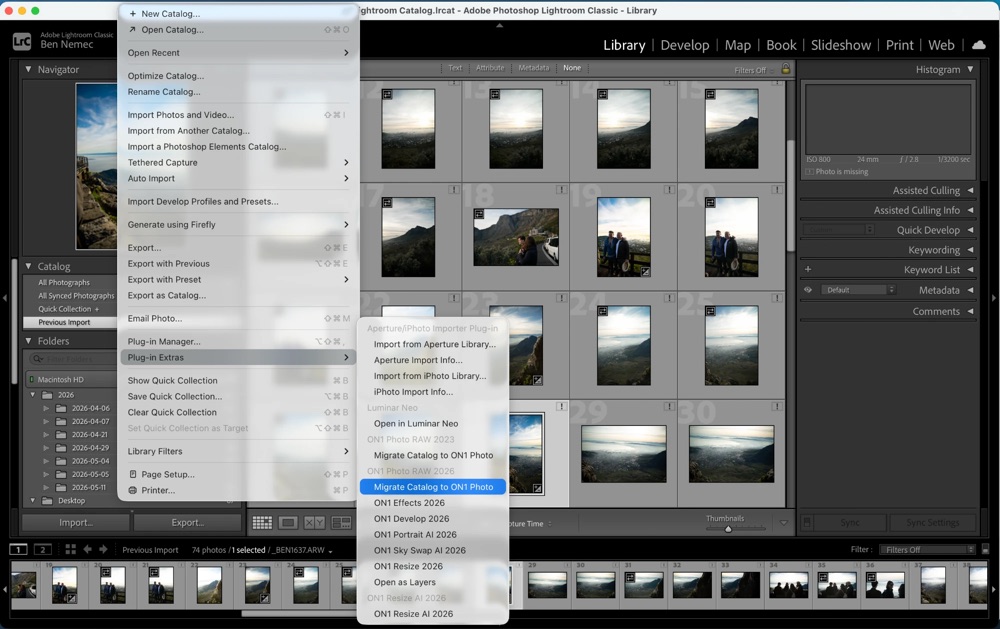1000x629 pixels.
Task: Select Grid view icon in toolbar
Action: pyautogui.click(x=262, y=523)
